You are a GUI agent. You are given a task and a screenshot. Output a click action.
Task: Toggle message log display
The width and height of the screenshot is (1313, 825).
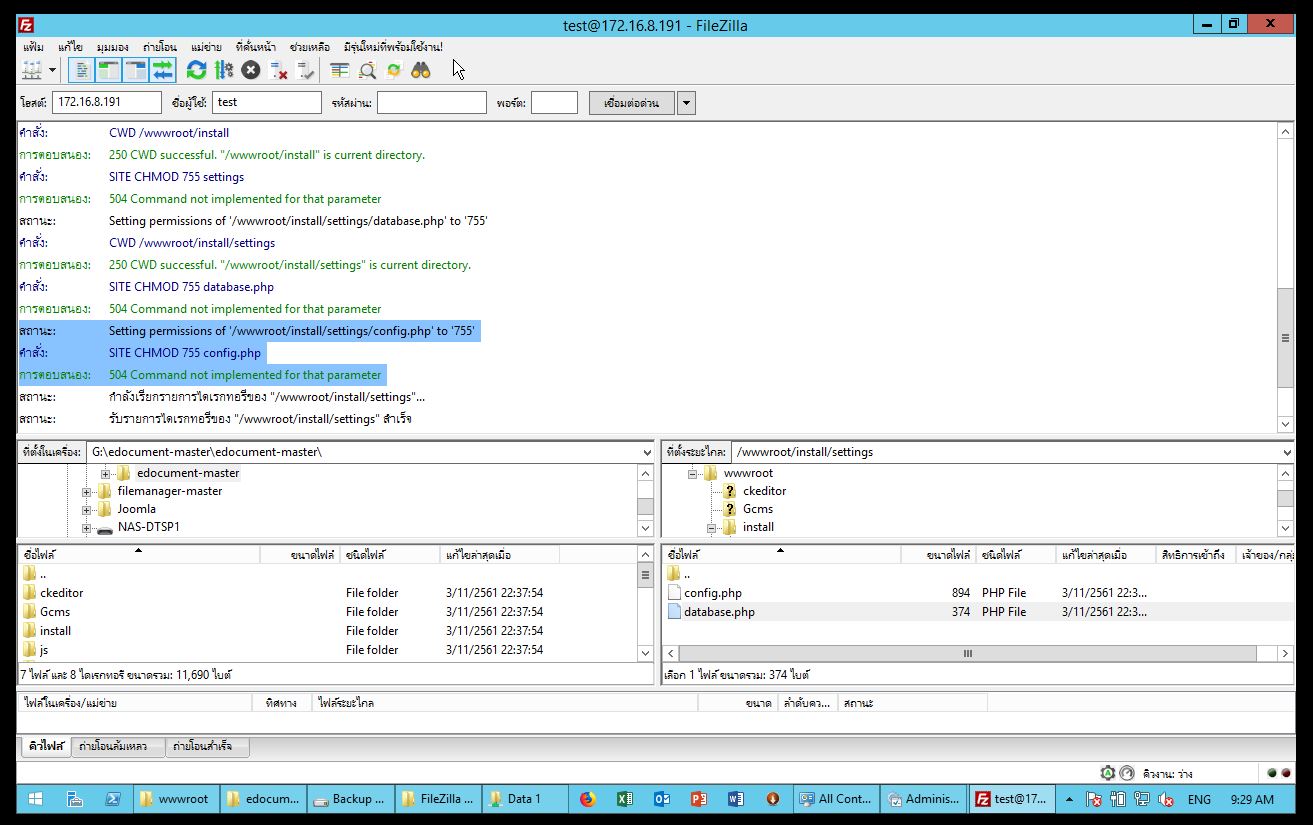click(82, 70)
